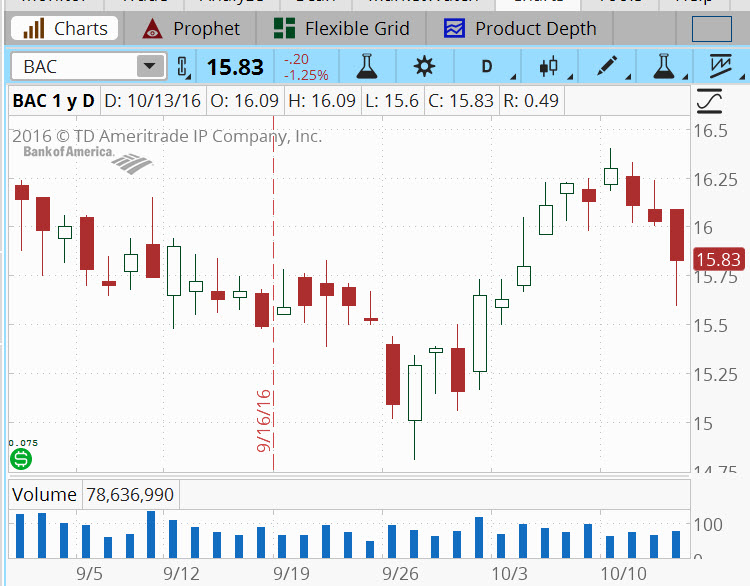Image resolution: width=750 pixels, height=586 pixels.
Task: Click the 10/10 date axis label
Action: (x=623, y=574)
